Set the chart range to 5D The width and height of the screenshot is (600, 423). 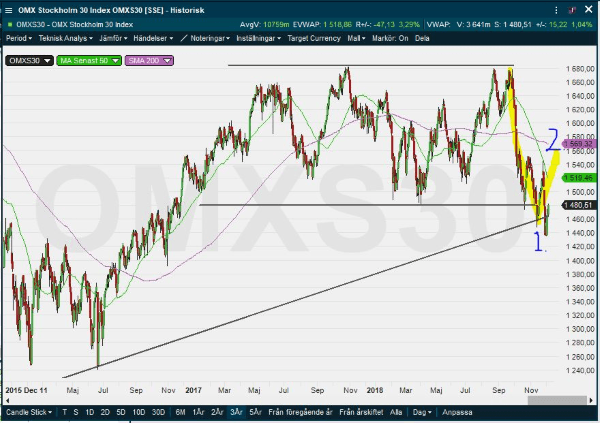pos(121,412)
